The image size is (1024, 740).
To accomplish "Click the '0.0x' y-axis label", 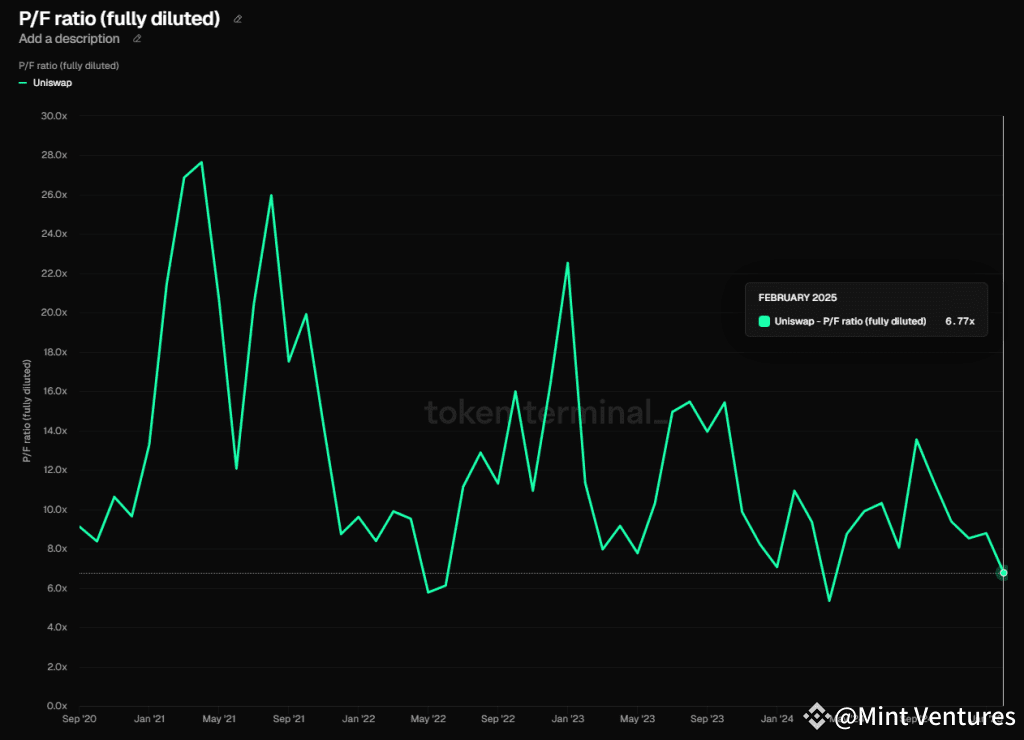I will [57, 706].
